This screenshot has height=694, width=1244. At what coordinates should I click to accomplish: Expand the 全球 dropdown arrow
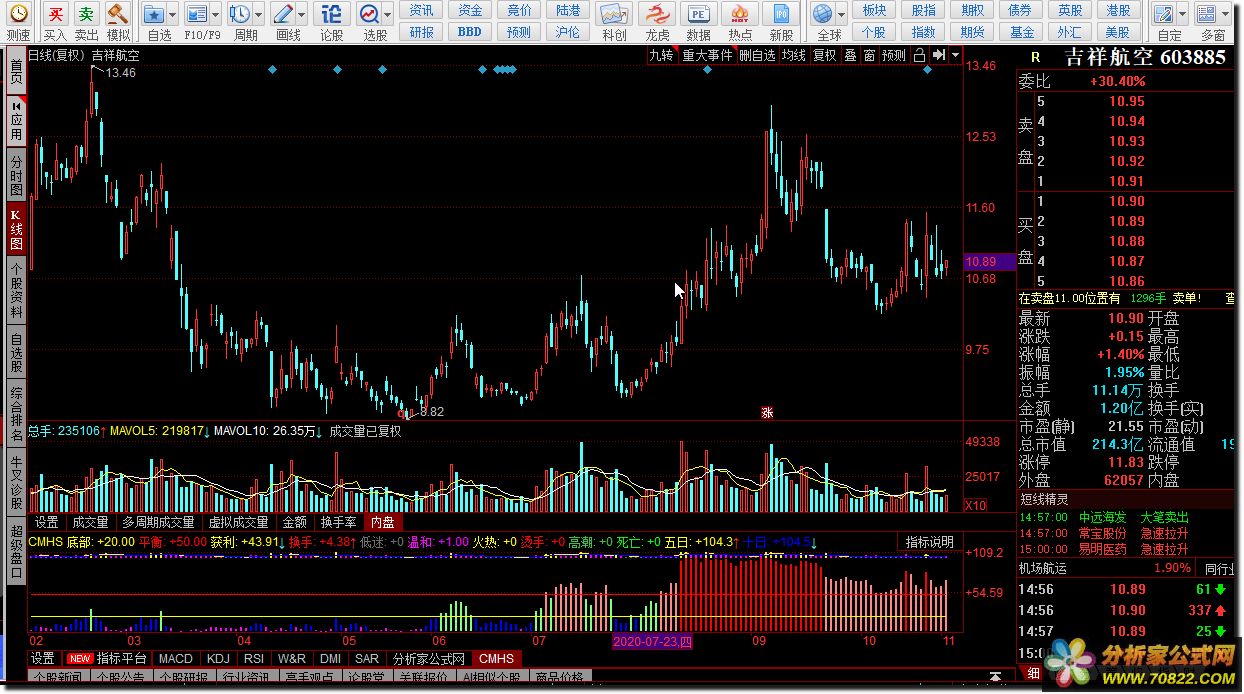pos(843,15)
